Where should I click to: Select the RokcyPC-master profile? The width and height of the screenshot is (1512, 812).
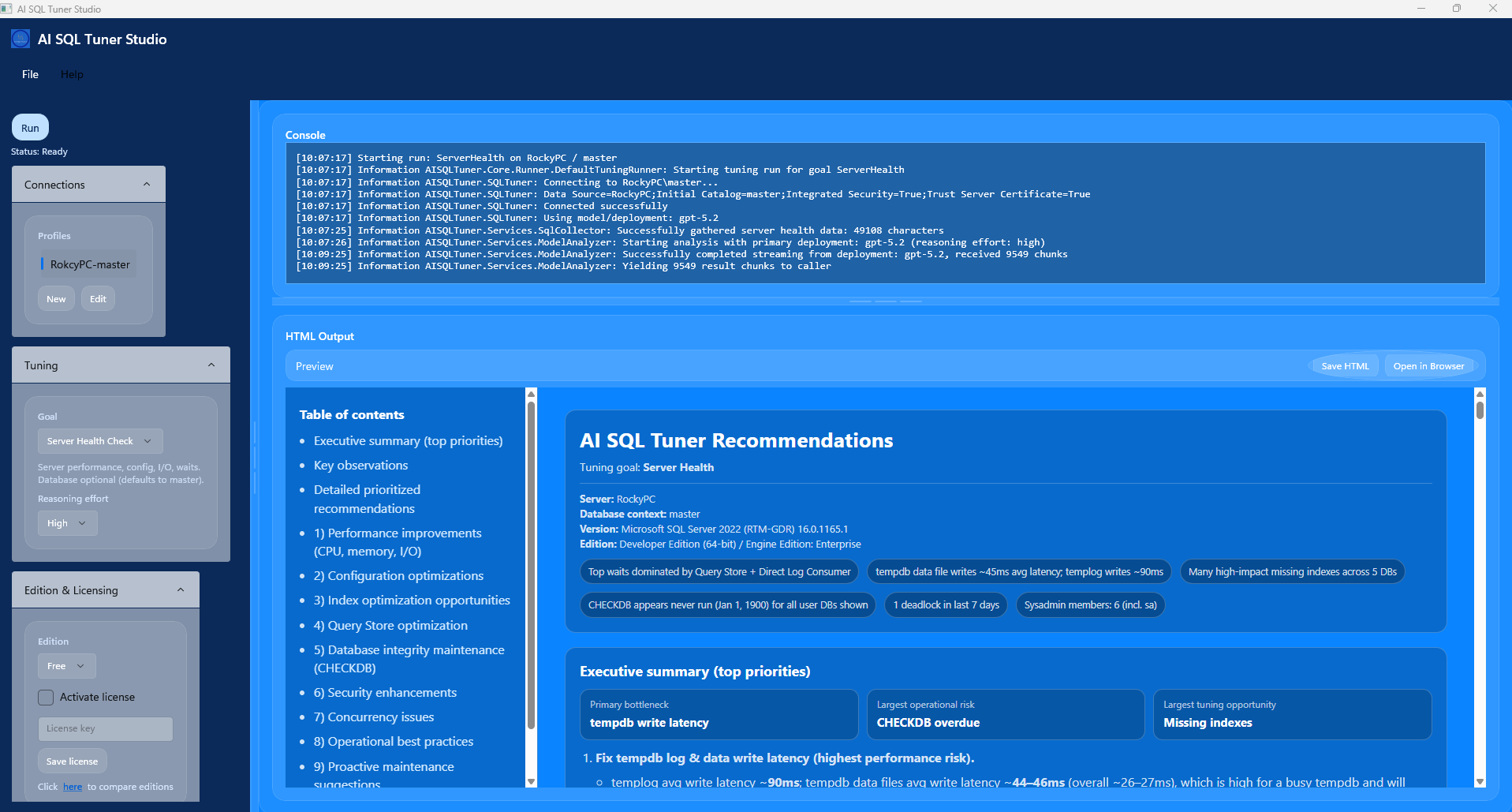89,264
